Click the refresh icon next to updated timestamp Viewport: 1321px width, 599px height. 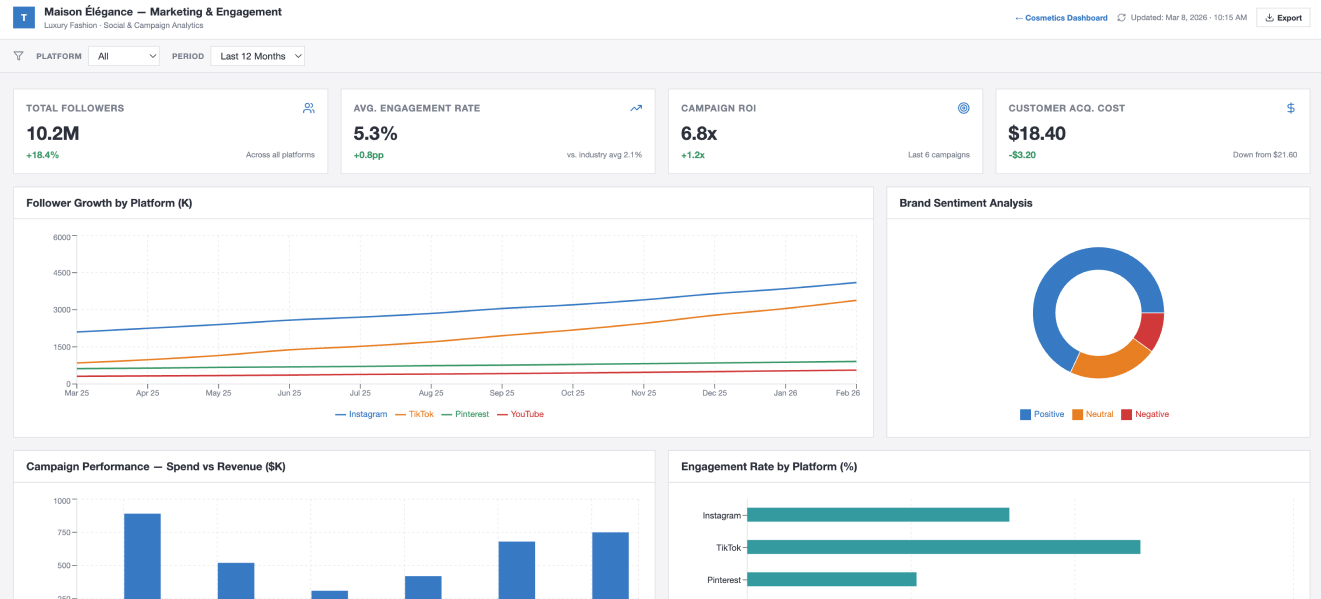coord(1122,17)
